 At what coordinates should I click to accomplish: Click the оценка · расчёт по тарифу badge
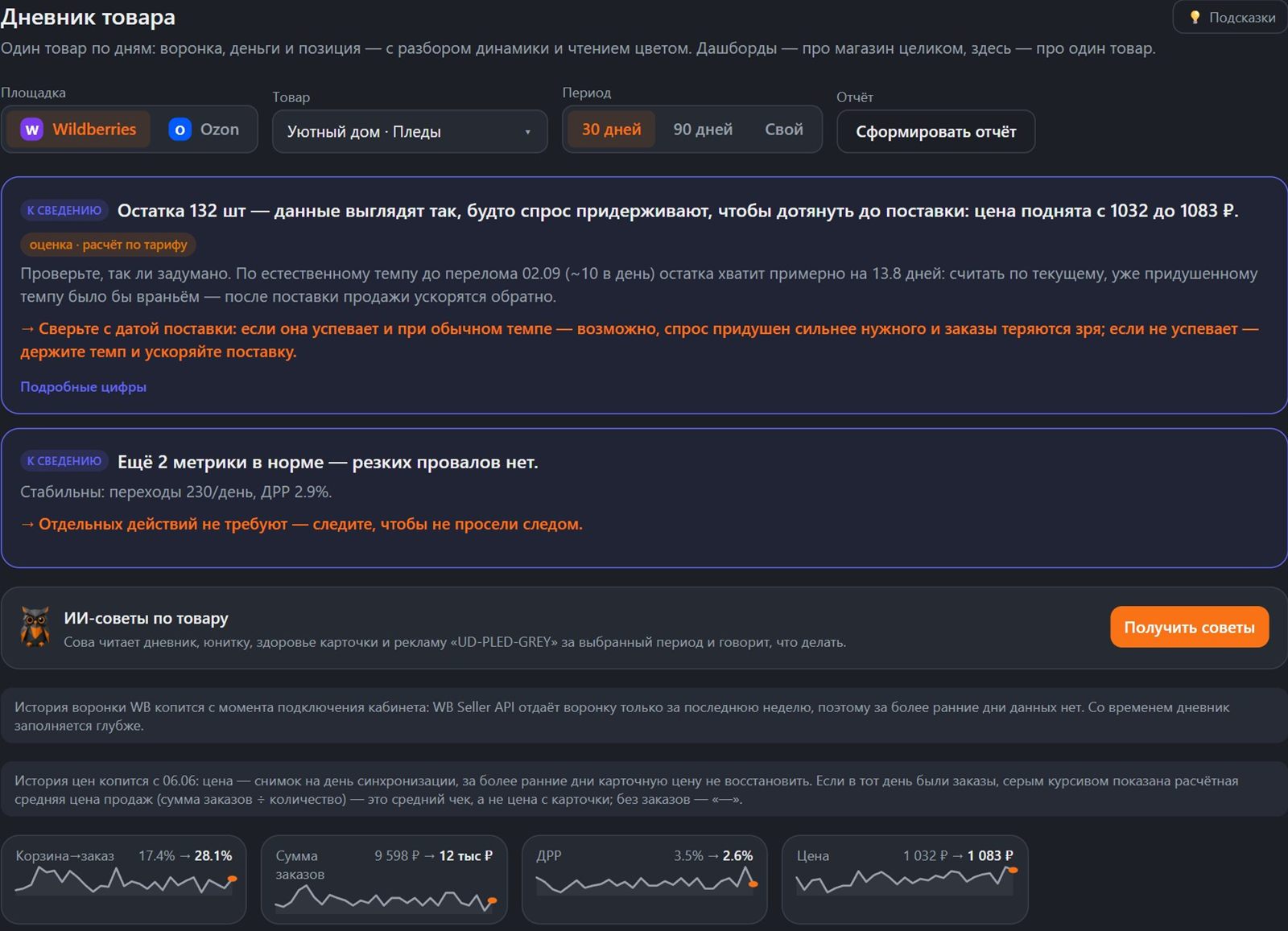108,245
